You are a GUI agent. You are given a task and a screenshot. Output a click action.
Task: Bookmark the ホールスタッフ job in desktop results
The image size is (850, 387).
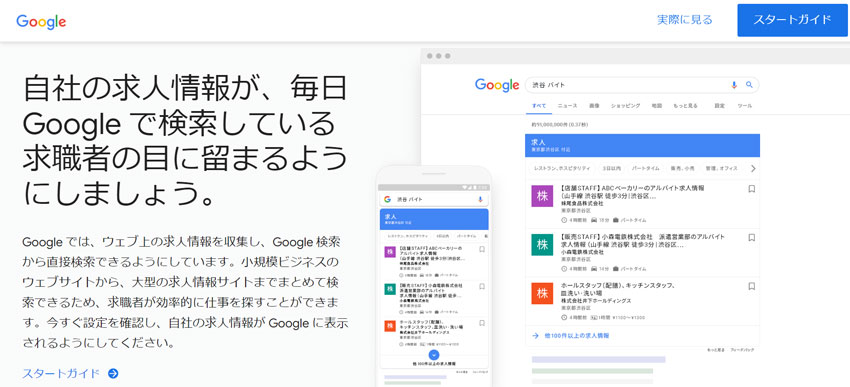(751, 286)
